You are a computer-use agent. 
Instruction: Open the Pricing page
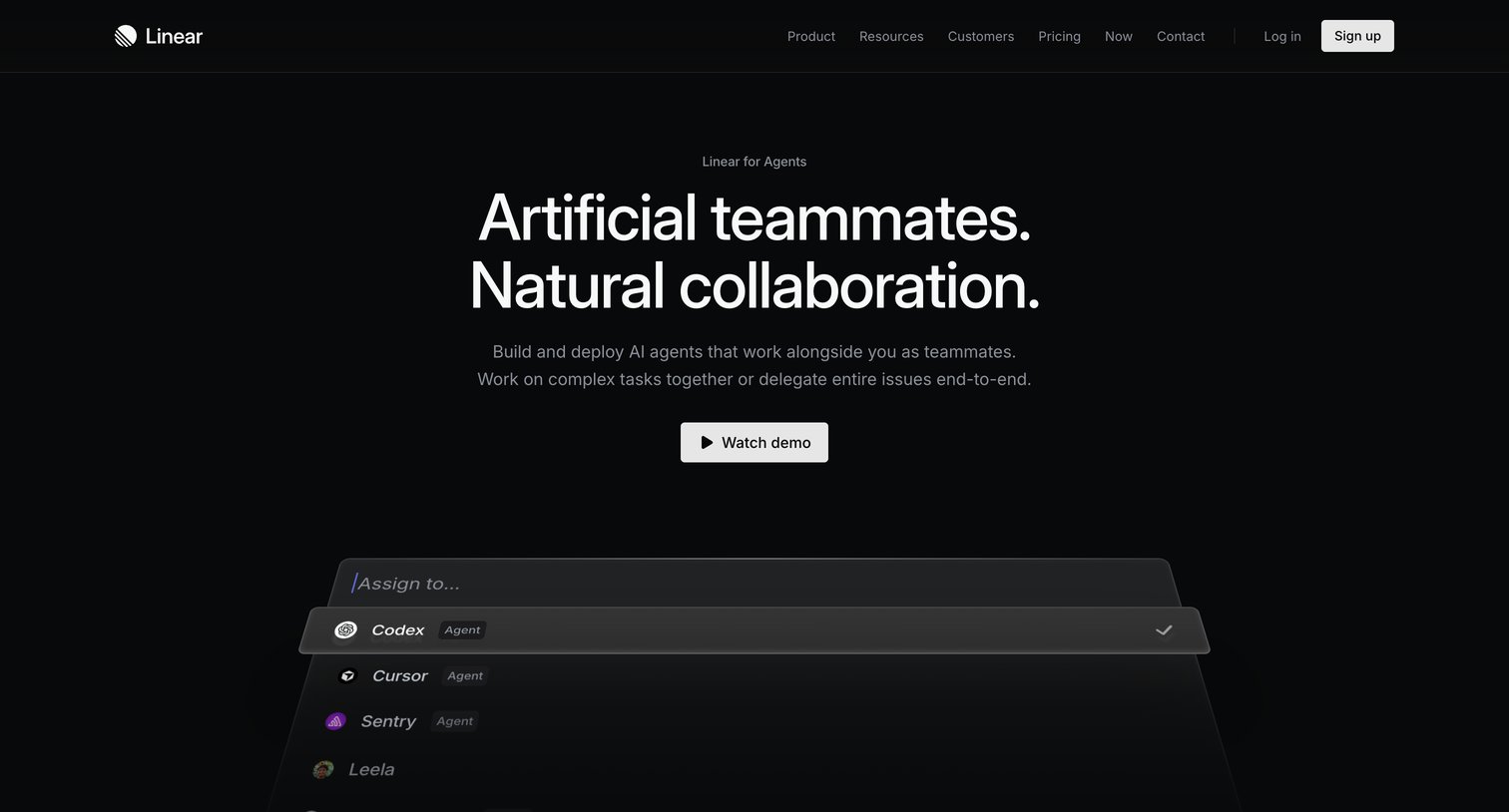[1059, 36]
